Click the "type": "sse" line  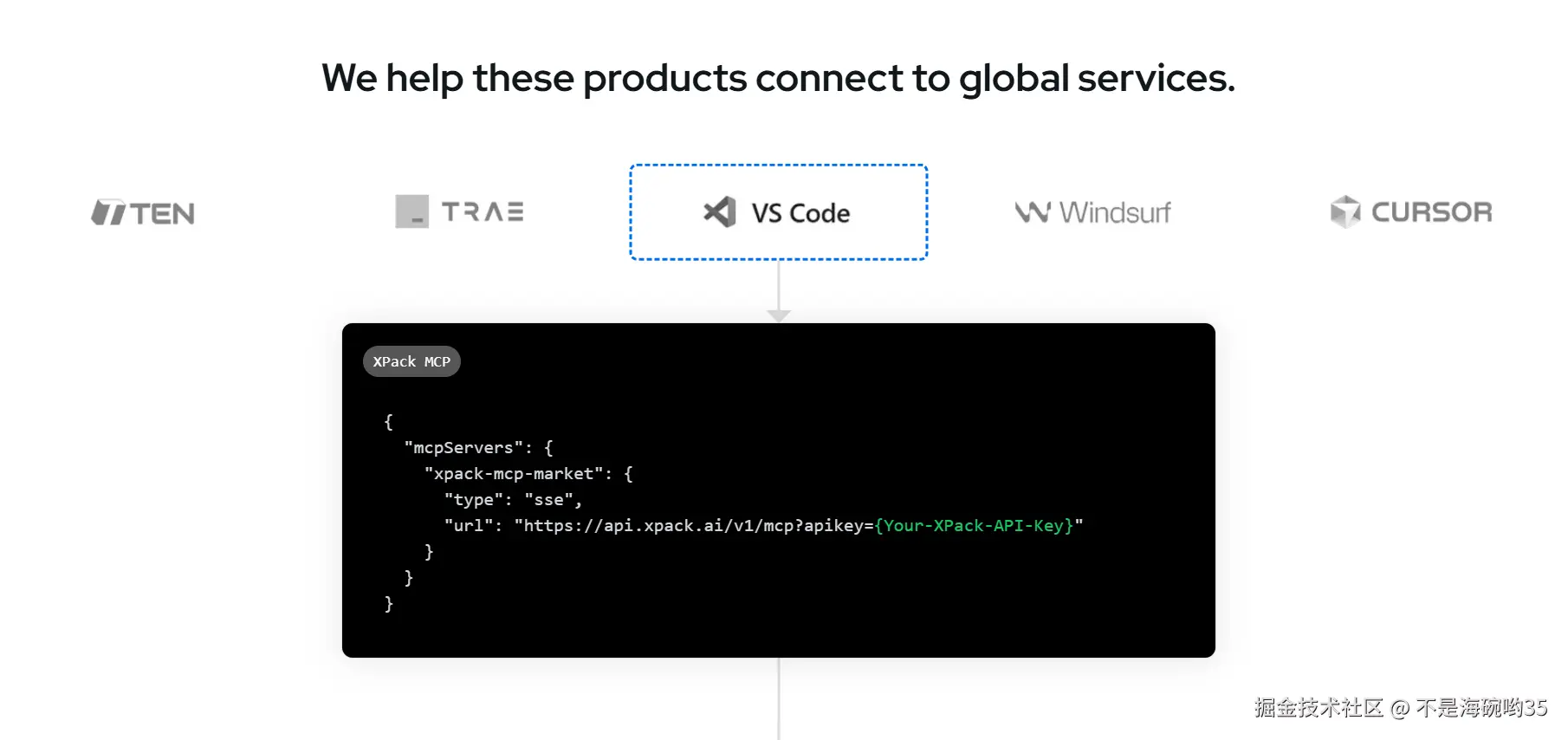click(x=513, y=500)
